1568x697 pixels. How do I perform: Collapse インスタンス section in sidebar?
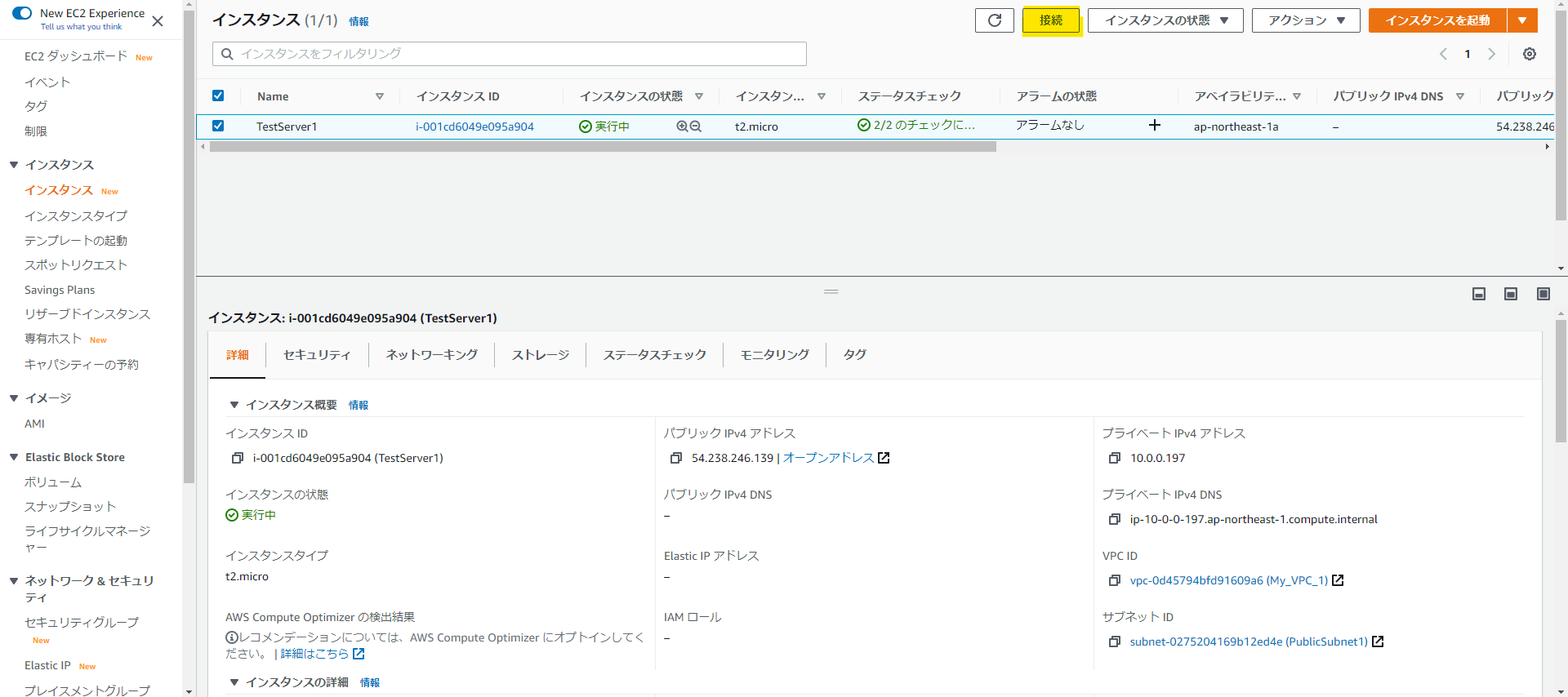coord(14,165)
